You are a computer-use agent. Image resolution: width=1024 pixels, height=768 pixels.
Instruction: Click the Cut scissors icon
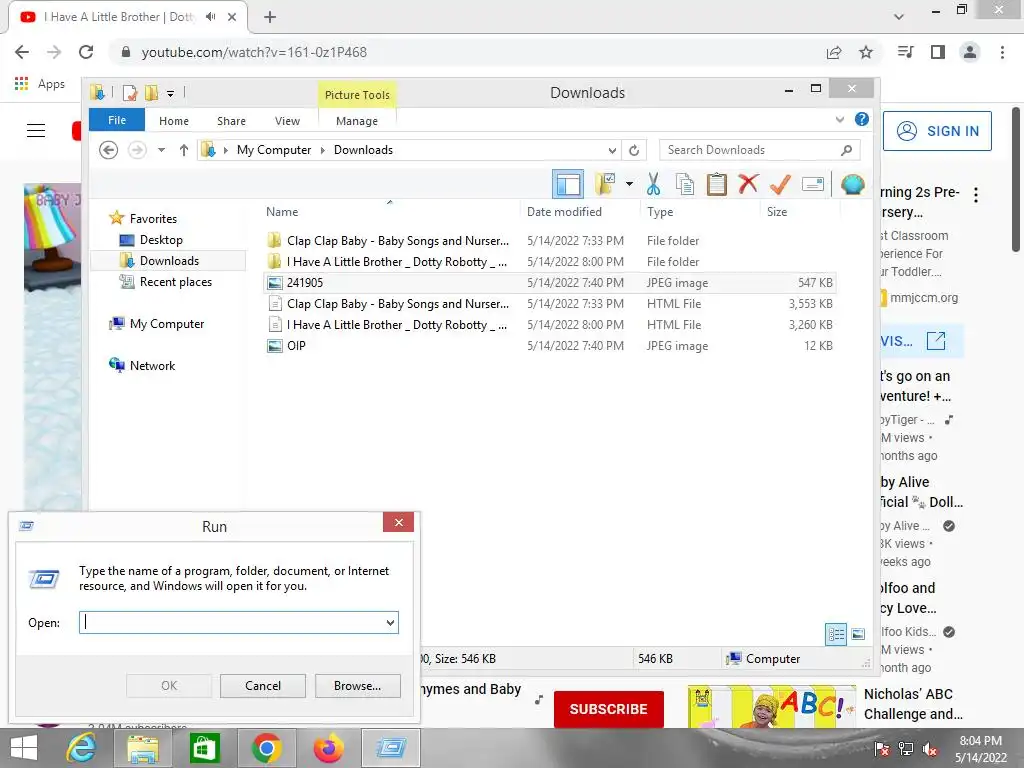653,184
